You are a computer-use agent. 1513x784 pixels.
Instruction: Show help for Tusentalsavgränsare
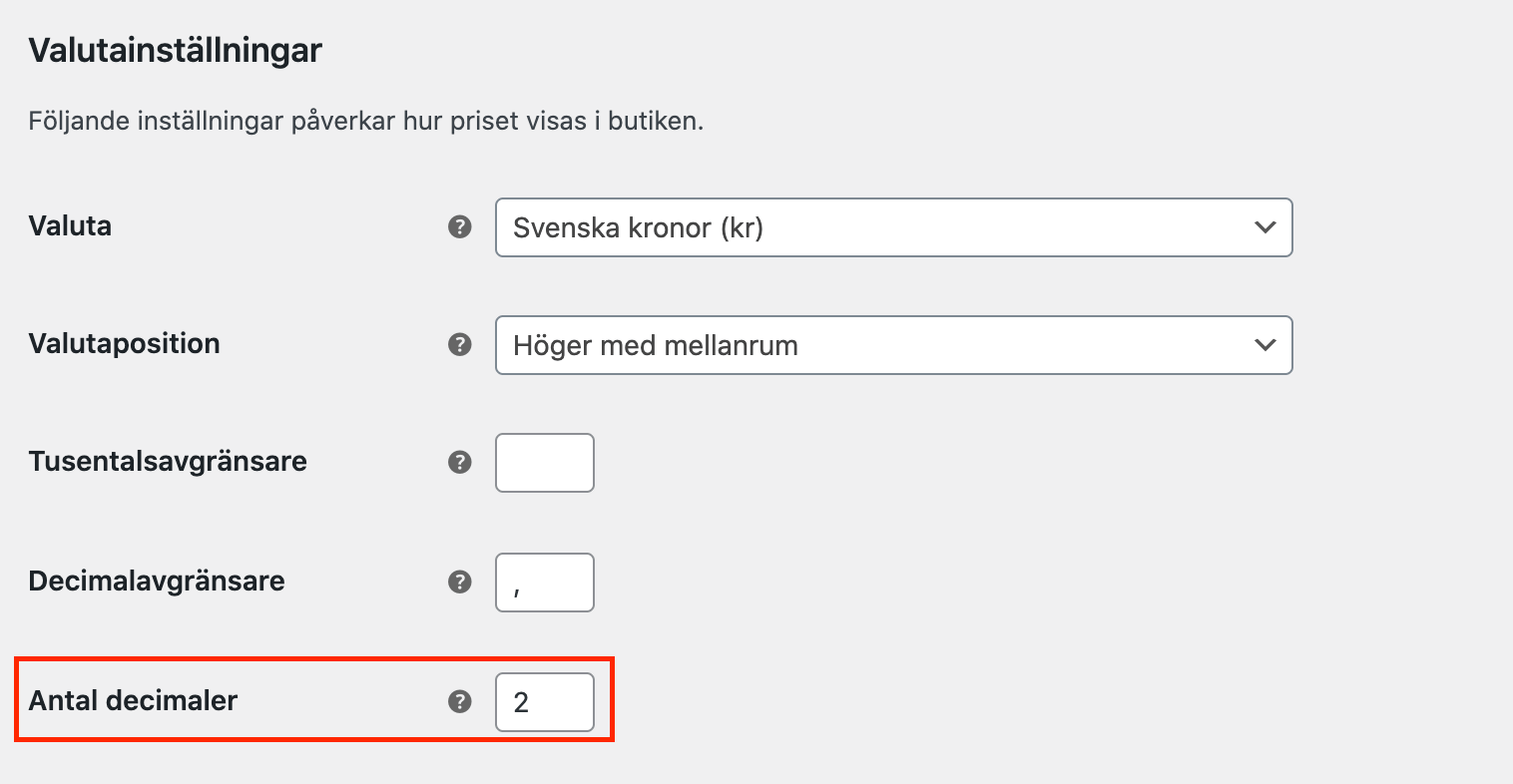pos(459,462)
